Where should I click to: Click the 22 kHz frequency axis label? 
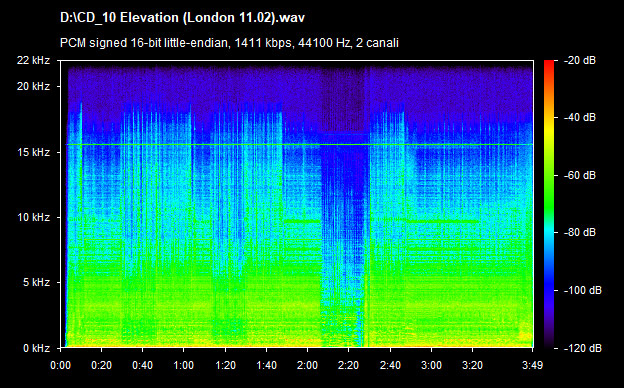pos(33,60)
